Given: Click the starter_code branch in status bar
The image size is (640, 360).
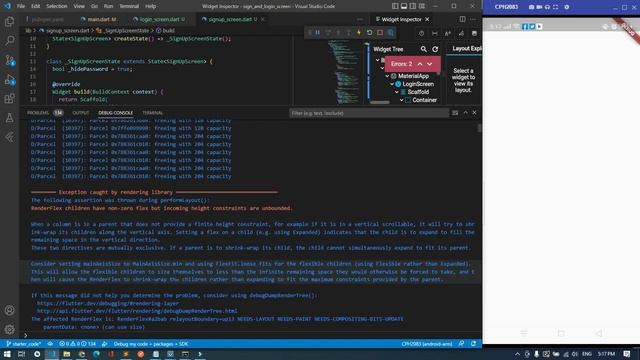Looking at the screenshot, I should point(24,344).
